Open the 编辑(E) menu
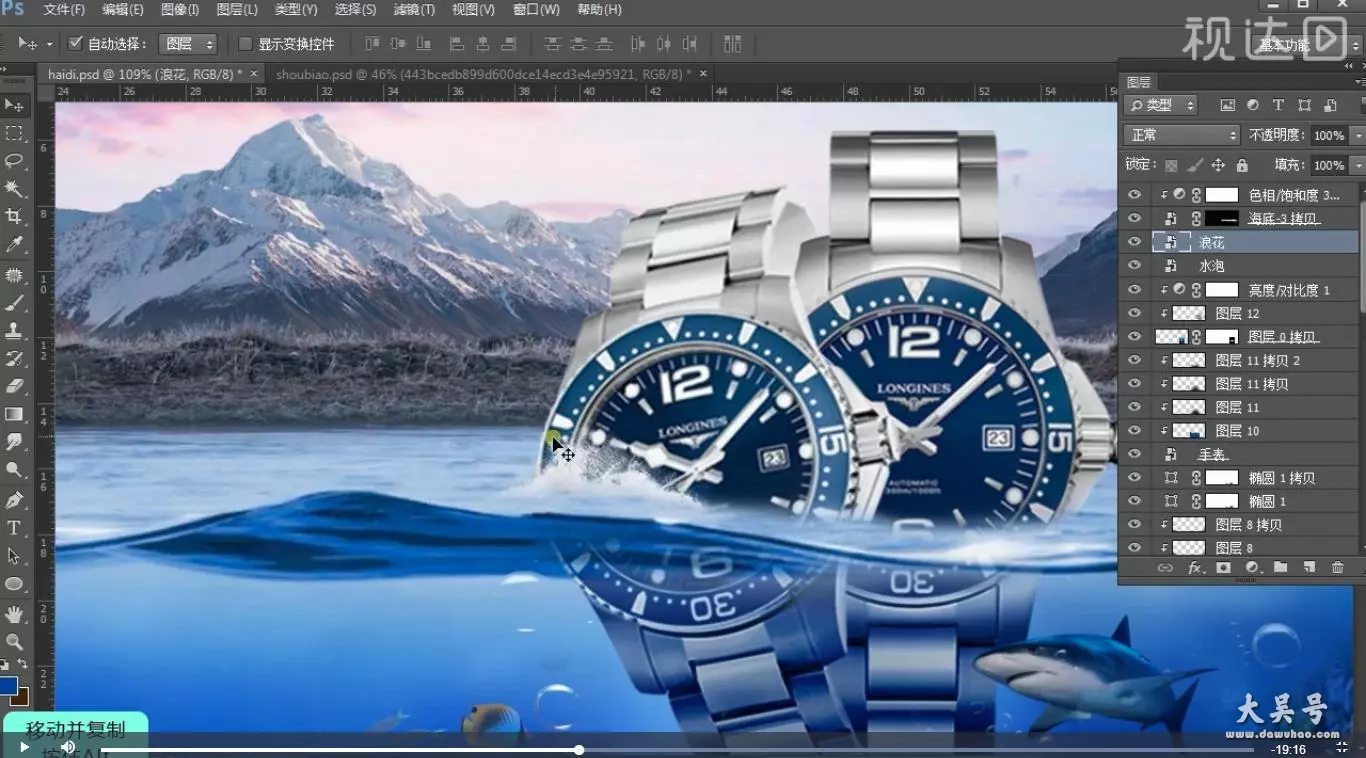 point(122,9)
